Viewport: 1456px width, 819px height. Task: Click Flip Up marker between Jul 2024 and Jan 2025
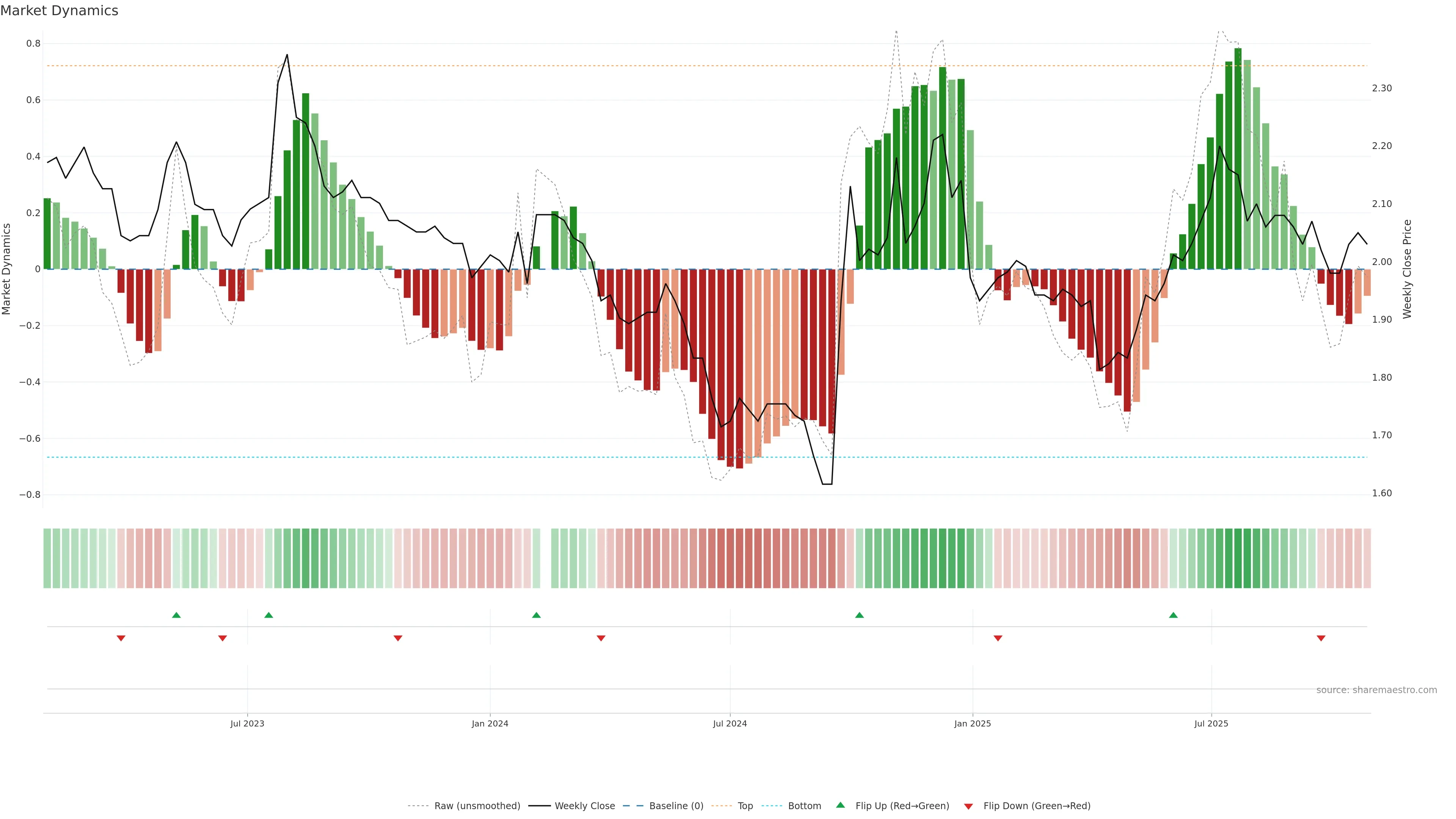click(x=859, y=615)
